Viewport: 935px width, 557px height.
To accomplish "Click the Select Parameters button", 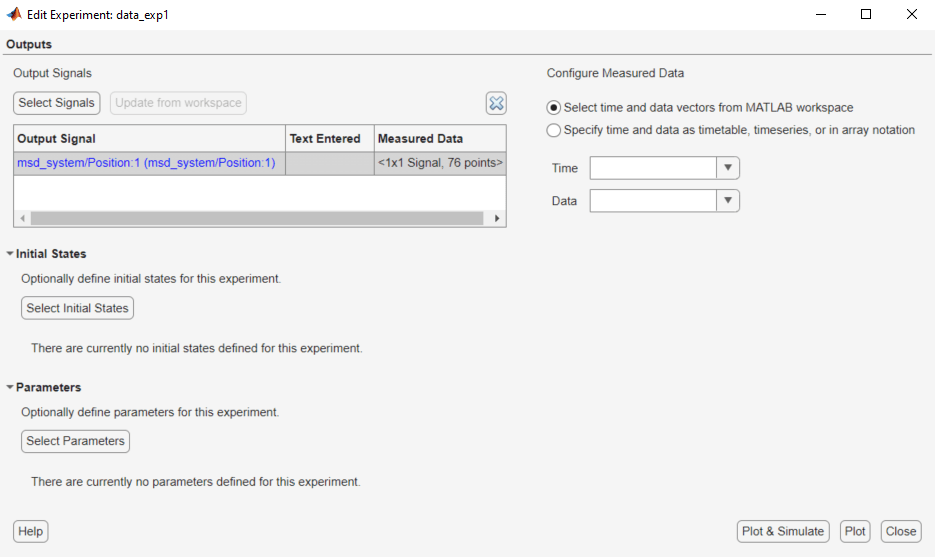I will click(x=76, y=441).
